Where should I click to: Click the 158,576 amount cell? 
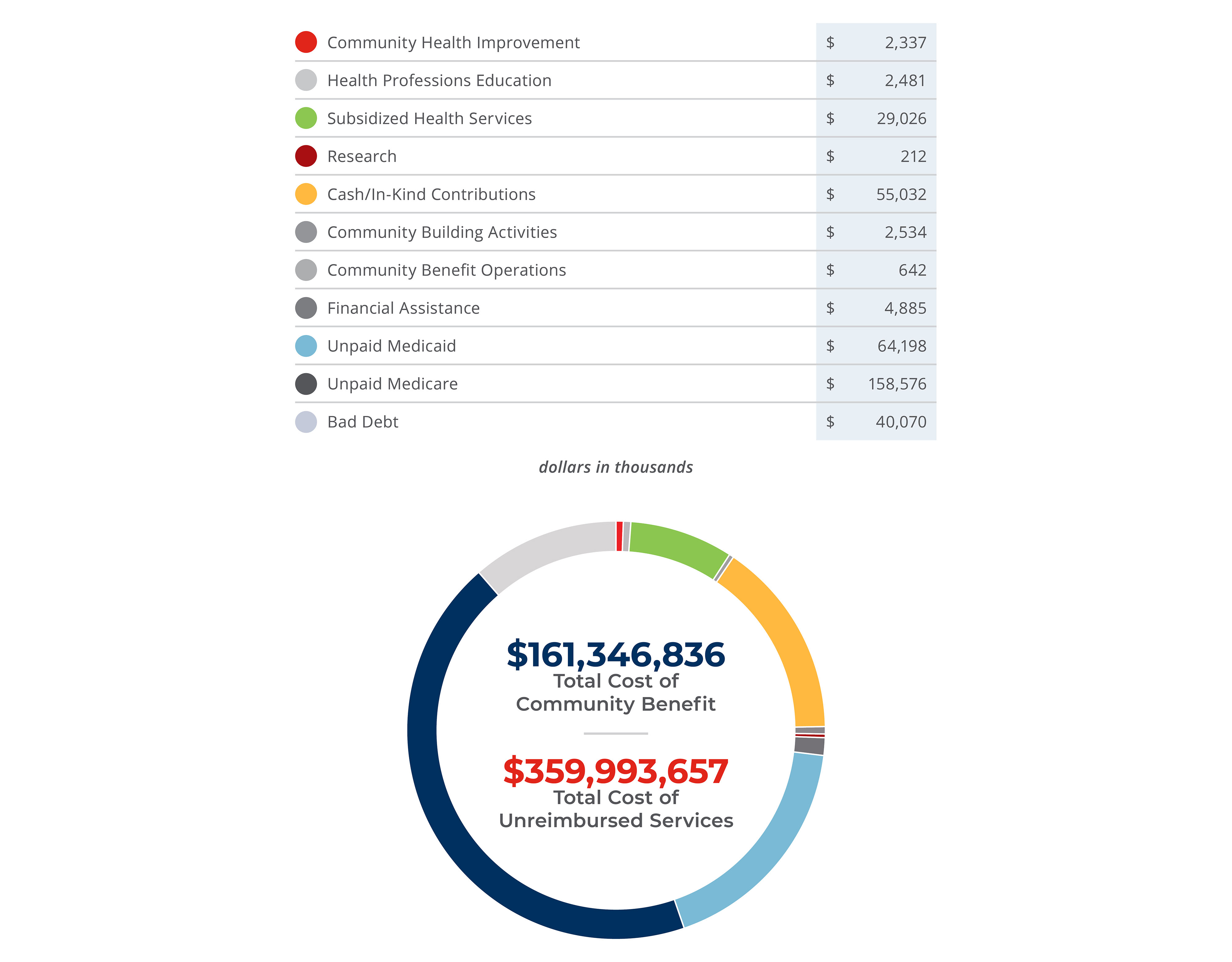tap(896, 384)
